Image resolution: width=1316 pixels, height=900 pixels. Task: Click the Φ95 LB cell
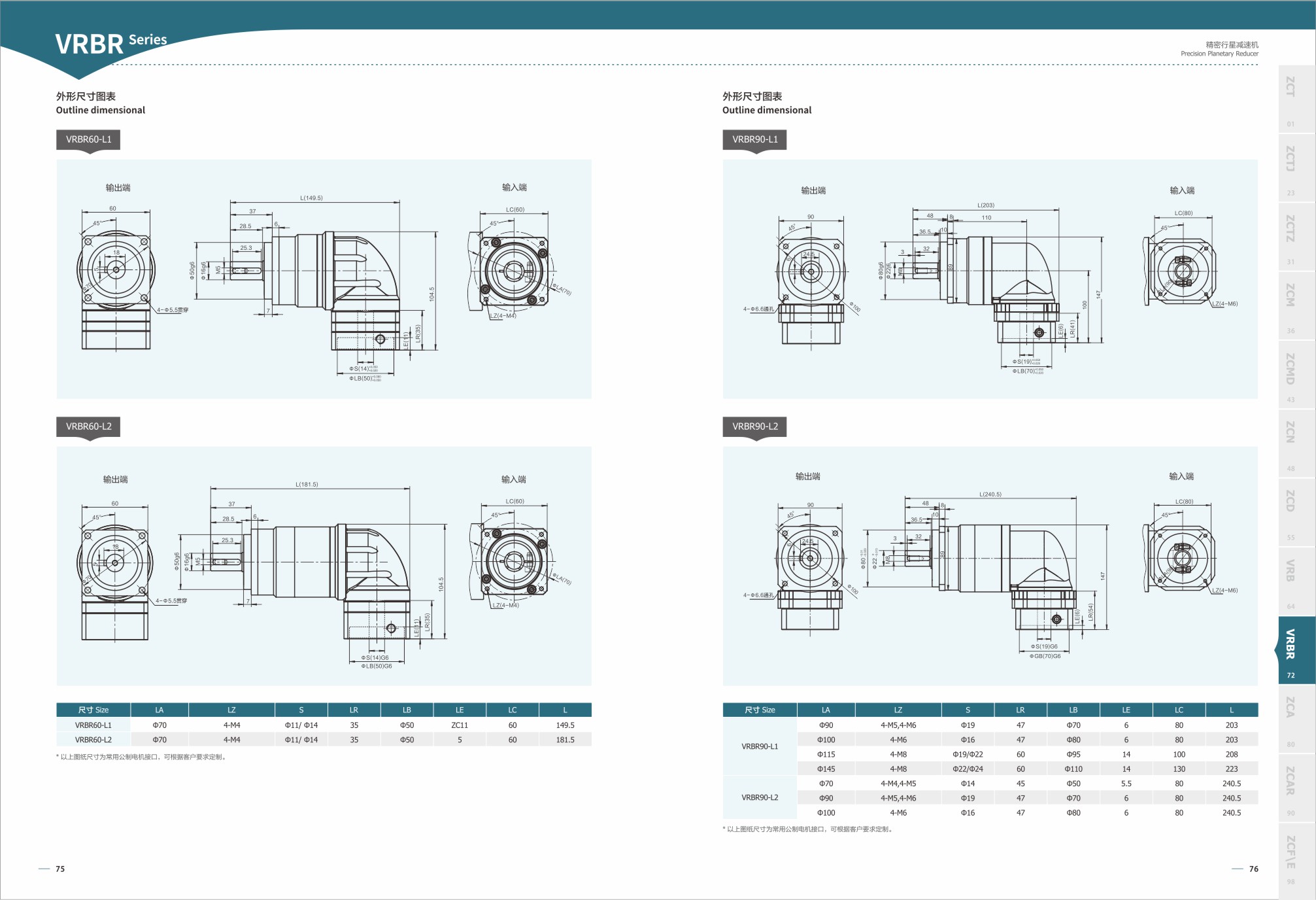(1073, 755)
